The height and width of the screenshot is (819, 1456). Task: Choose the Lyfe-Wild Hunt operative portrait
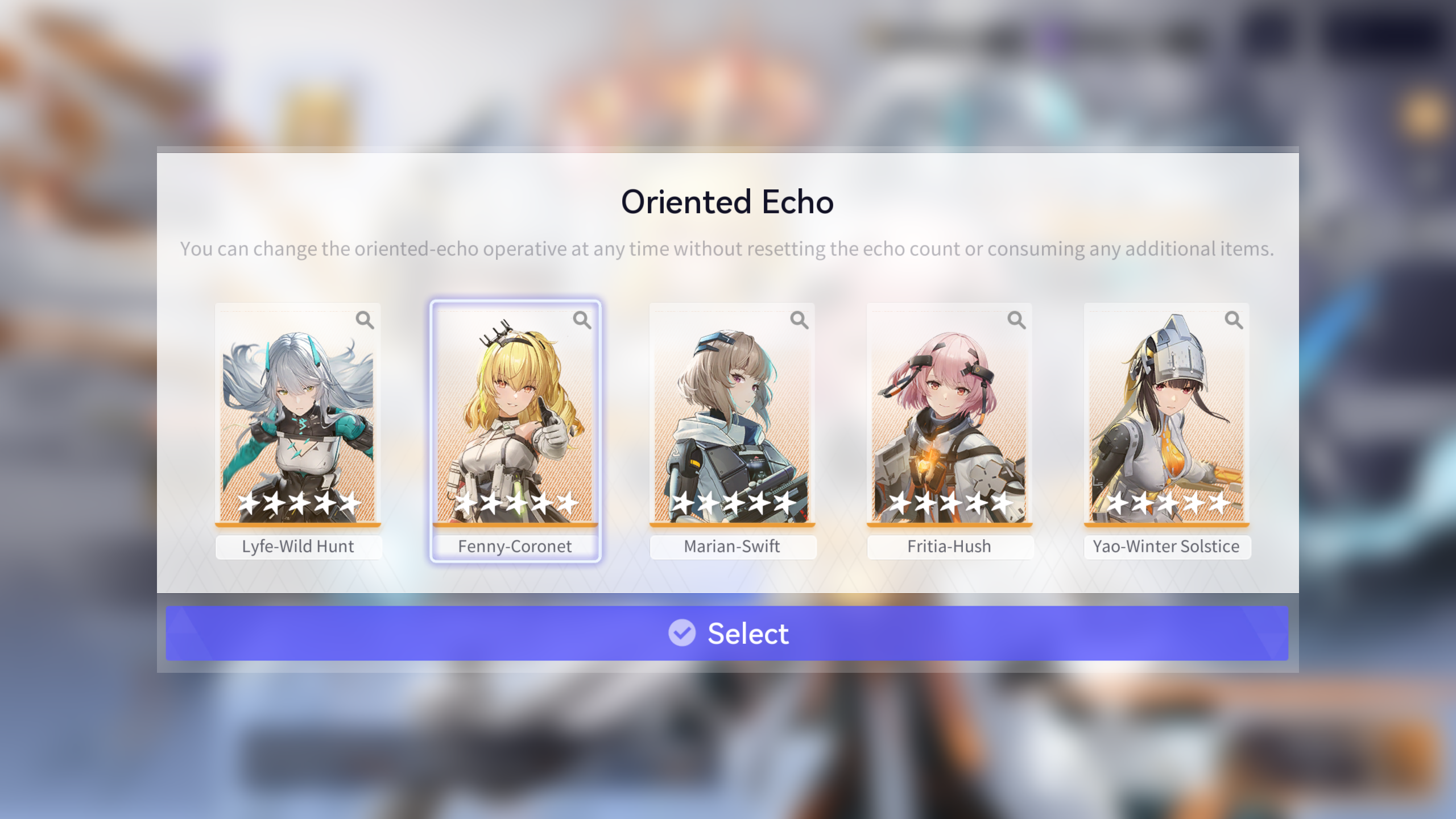pyautogui.click(x=297, y=415)
